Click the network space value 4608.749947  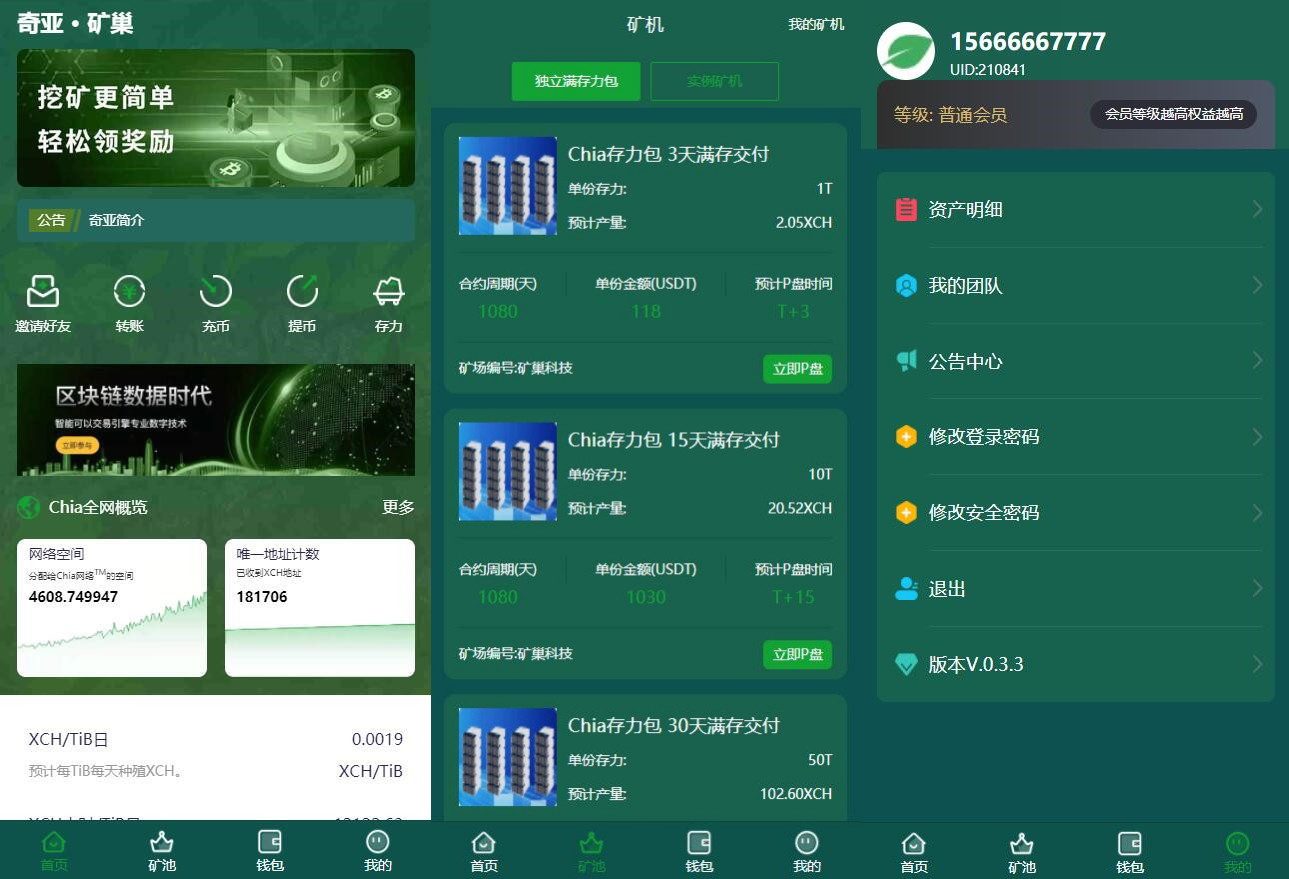coord(73,597)
